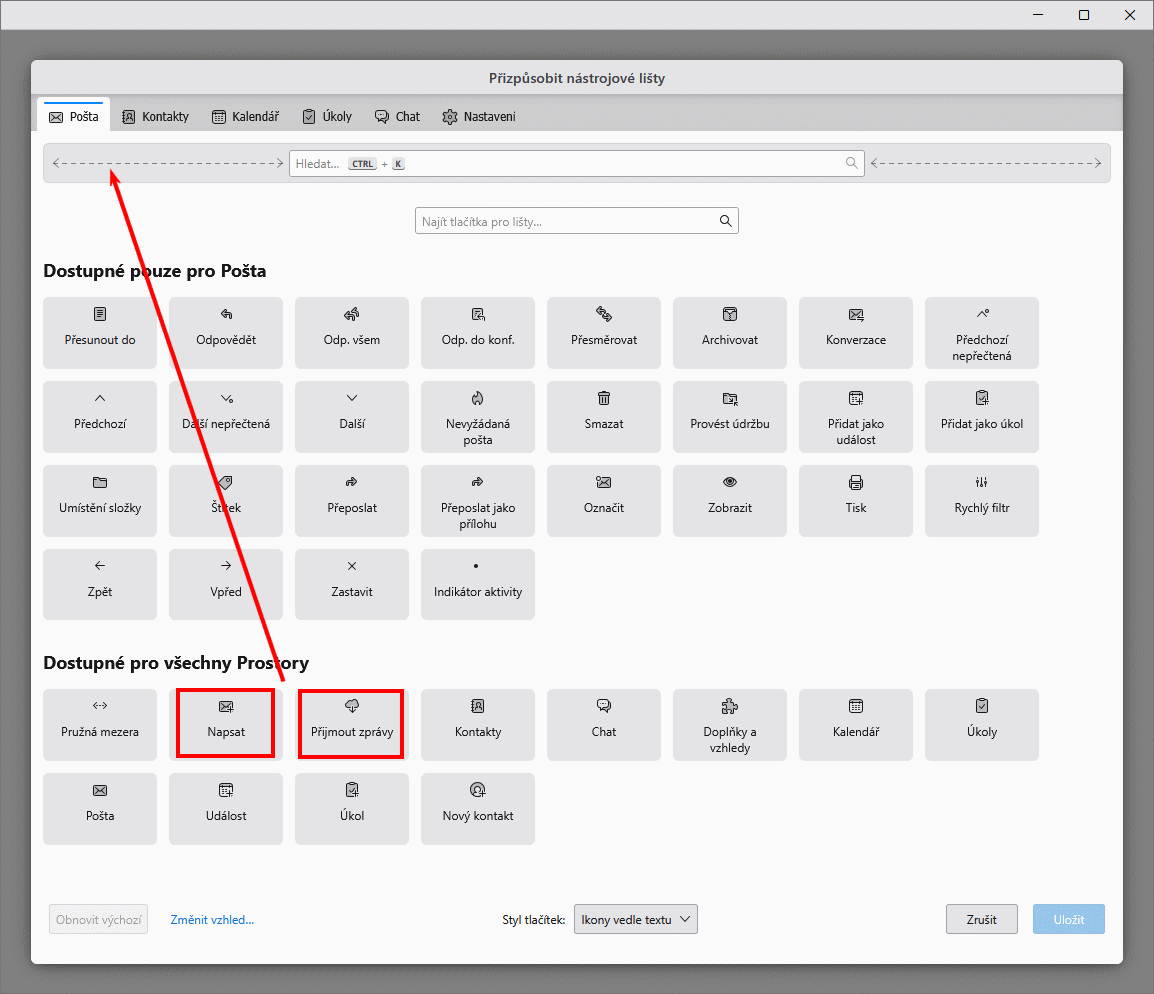Click the Zrušit button
Screen dimensions: 1154x994
point(982,919)
